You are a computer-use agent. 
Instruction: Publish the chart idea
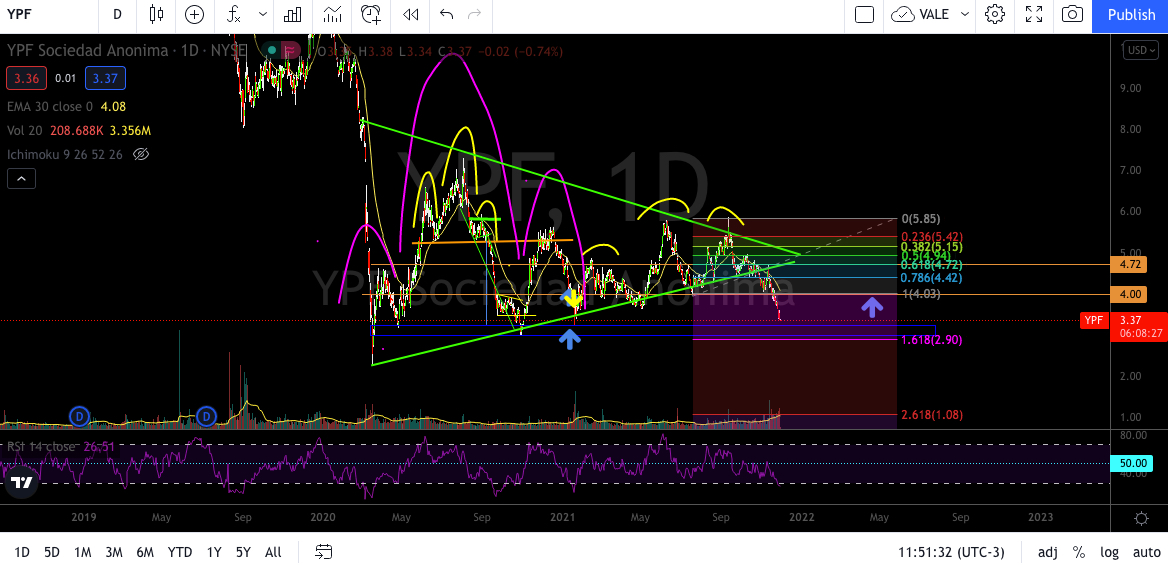pos(1131,15)
